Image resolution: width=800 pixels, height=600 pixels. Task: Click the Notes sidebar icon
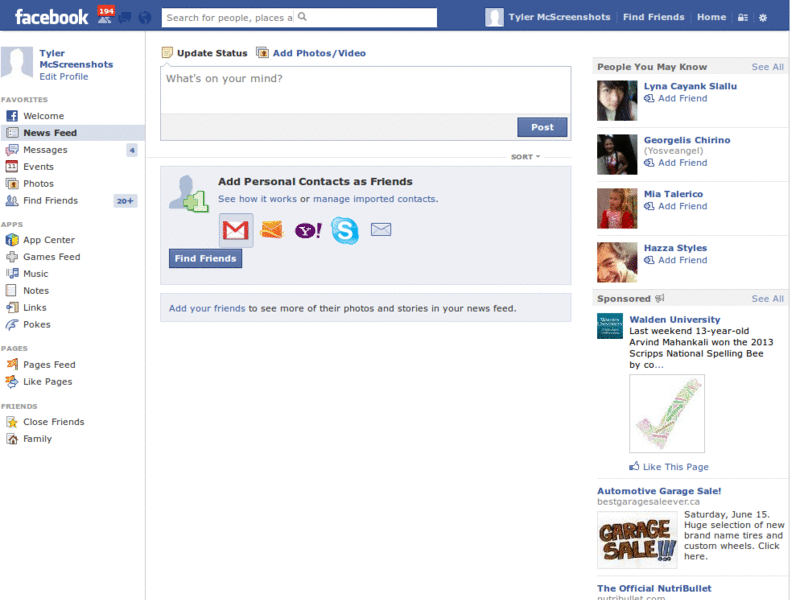click(11, 290)
